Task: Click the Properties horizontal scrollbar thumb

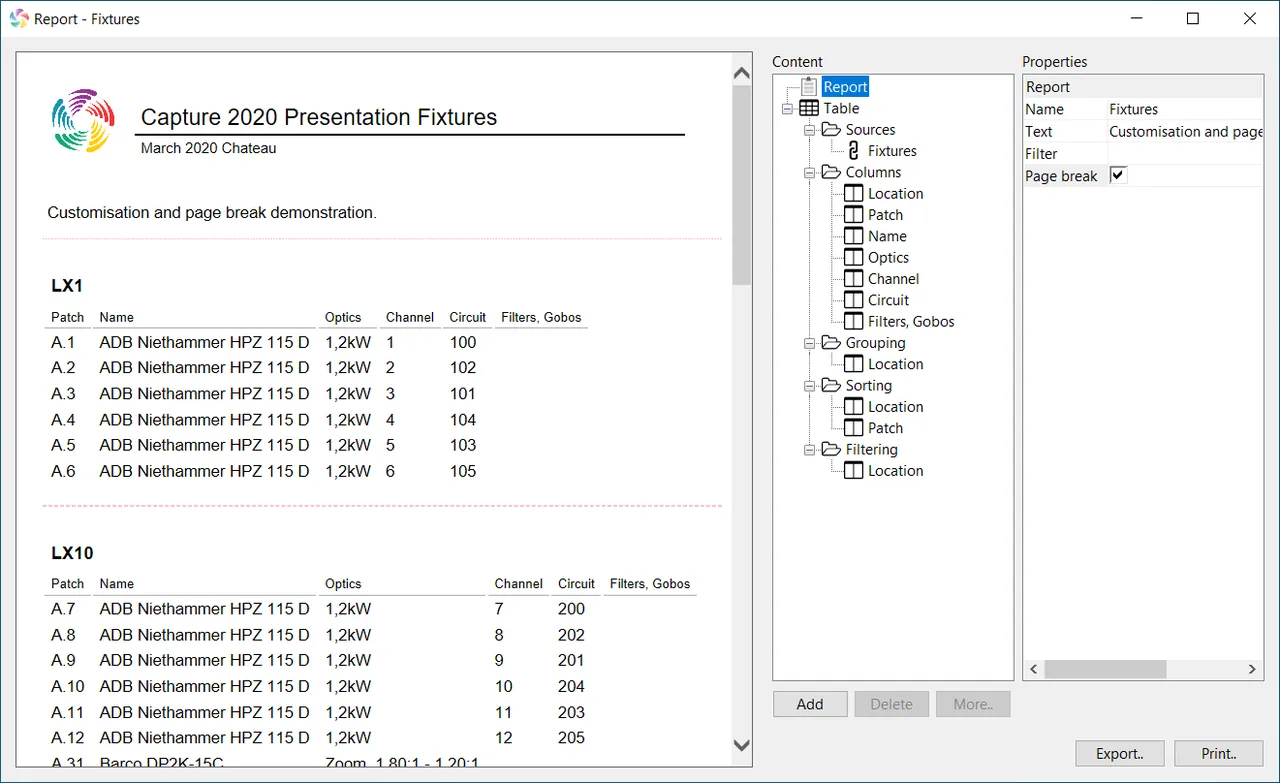Action: click(x=1106, y=669)
